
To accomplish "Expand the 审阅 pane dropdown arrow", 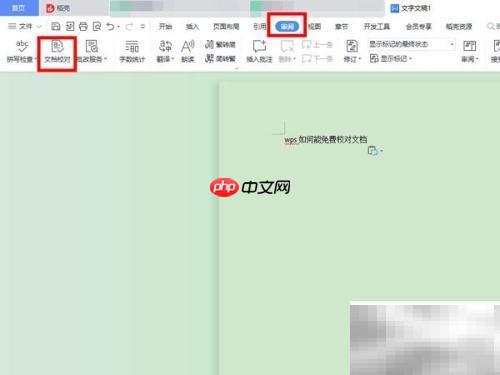I will (x=477, y=59).
